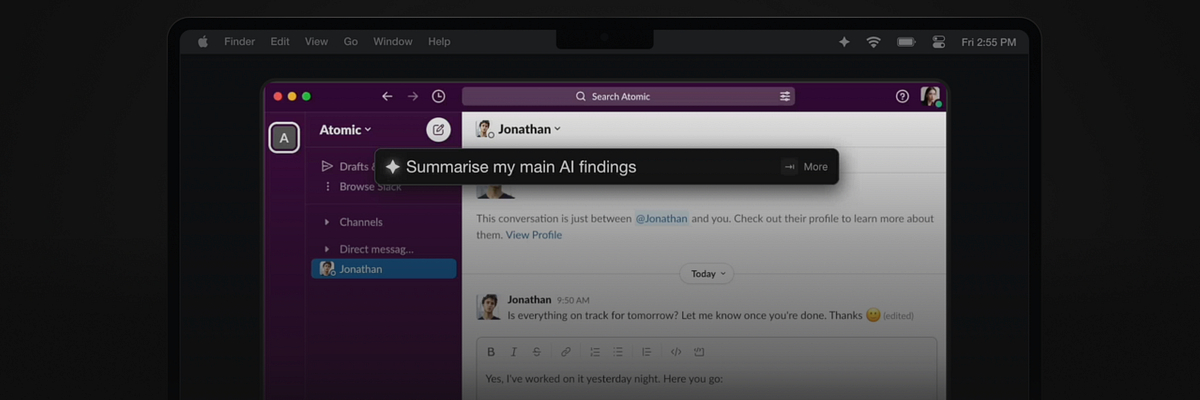Expand the Channels section
The image size is (1200, 400).
pos(327,222)
